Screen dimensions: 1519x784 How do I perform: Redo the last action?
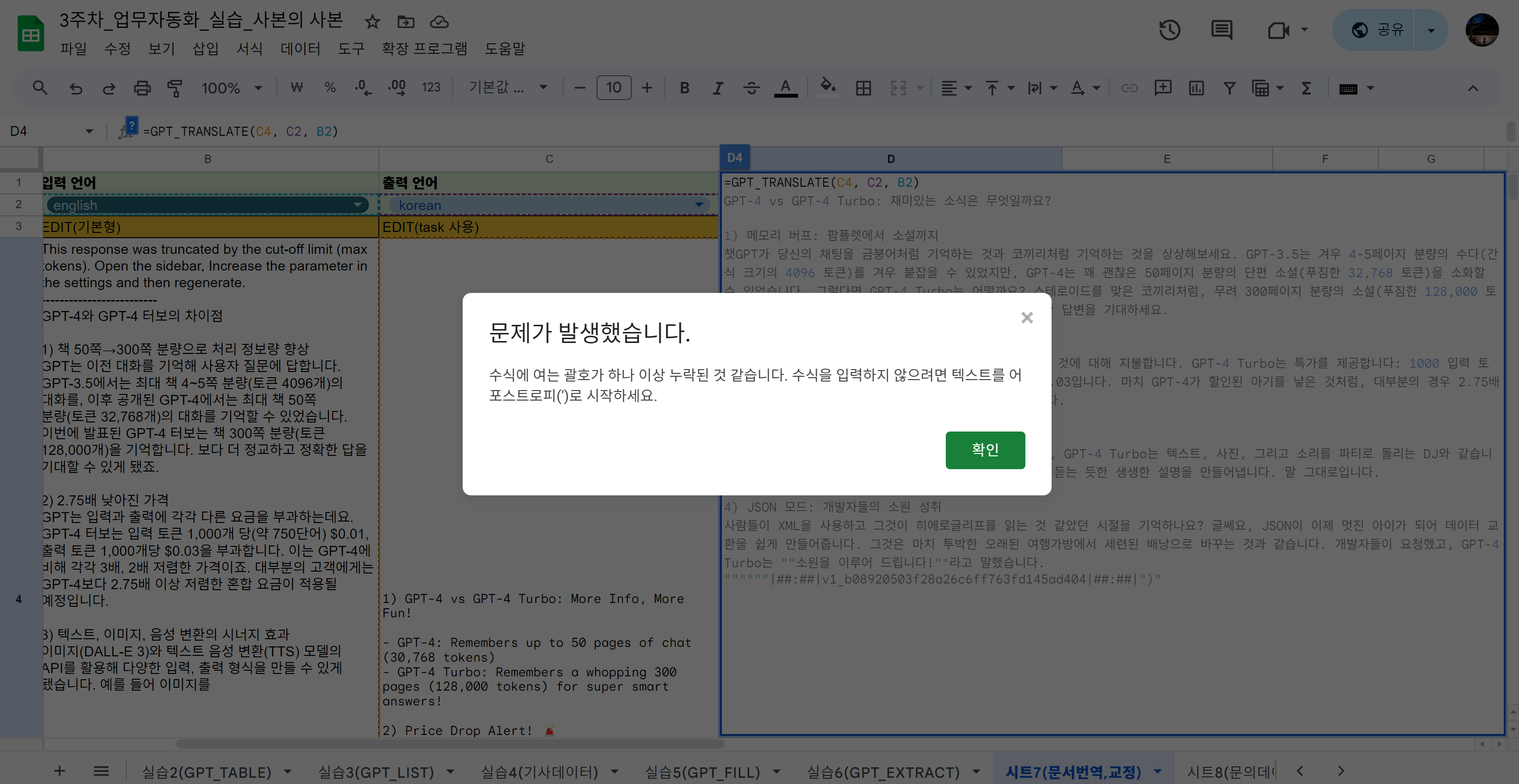(109, 89)
